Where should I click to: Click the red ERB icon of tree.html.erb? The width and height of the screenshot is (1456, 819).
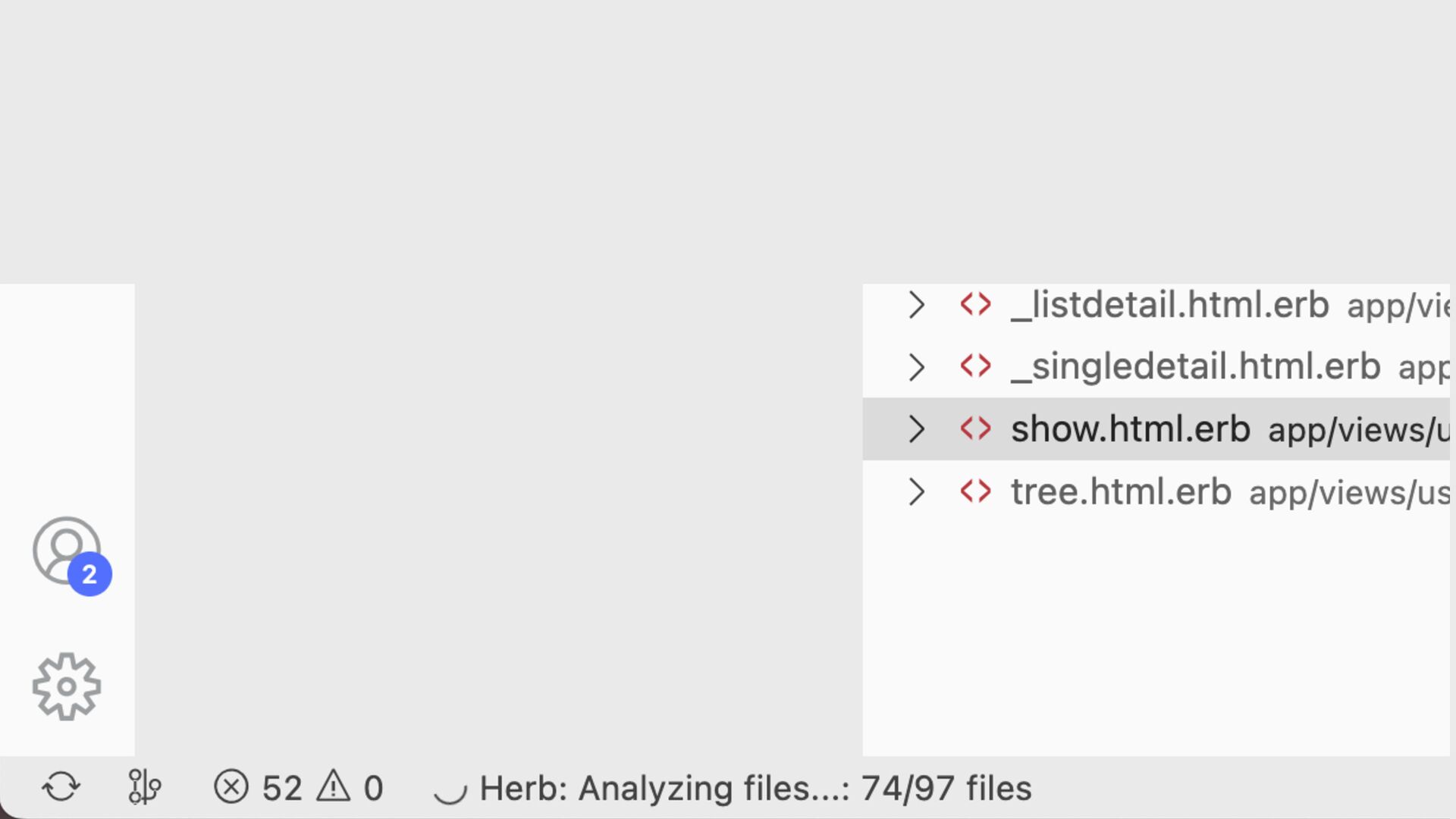[x=975, y=491]
